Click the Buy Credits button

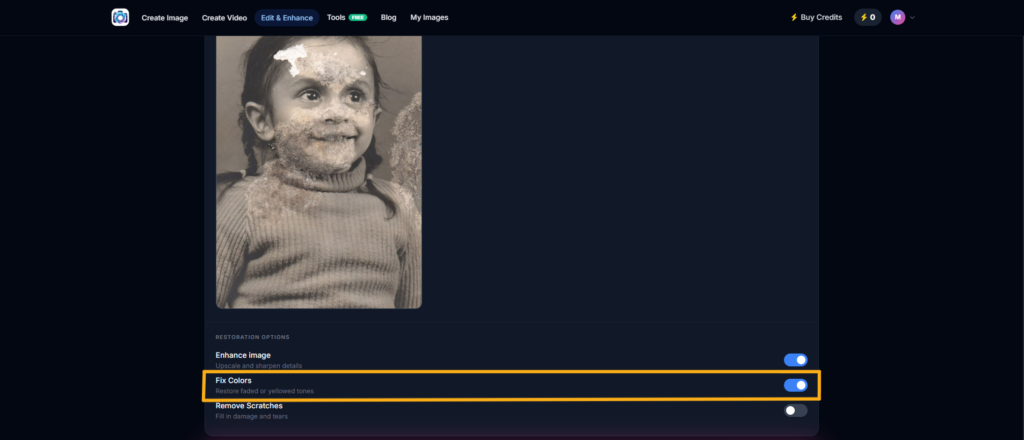point(816,18)
